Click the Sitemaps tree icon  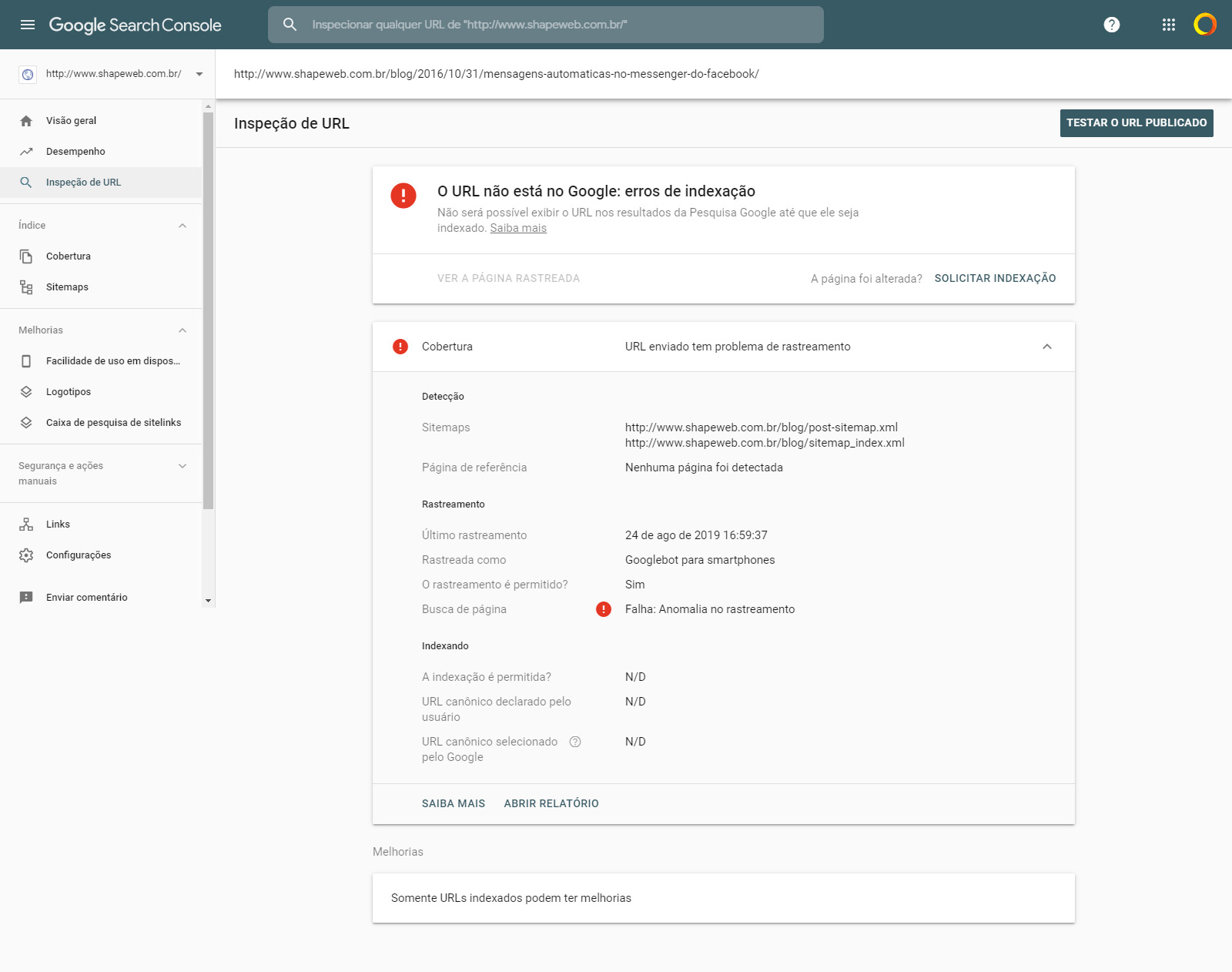point(26,287)
